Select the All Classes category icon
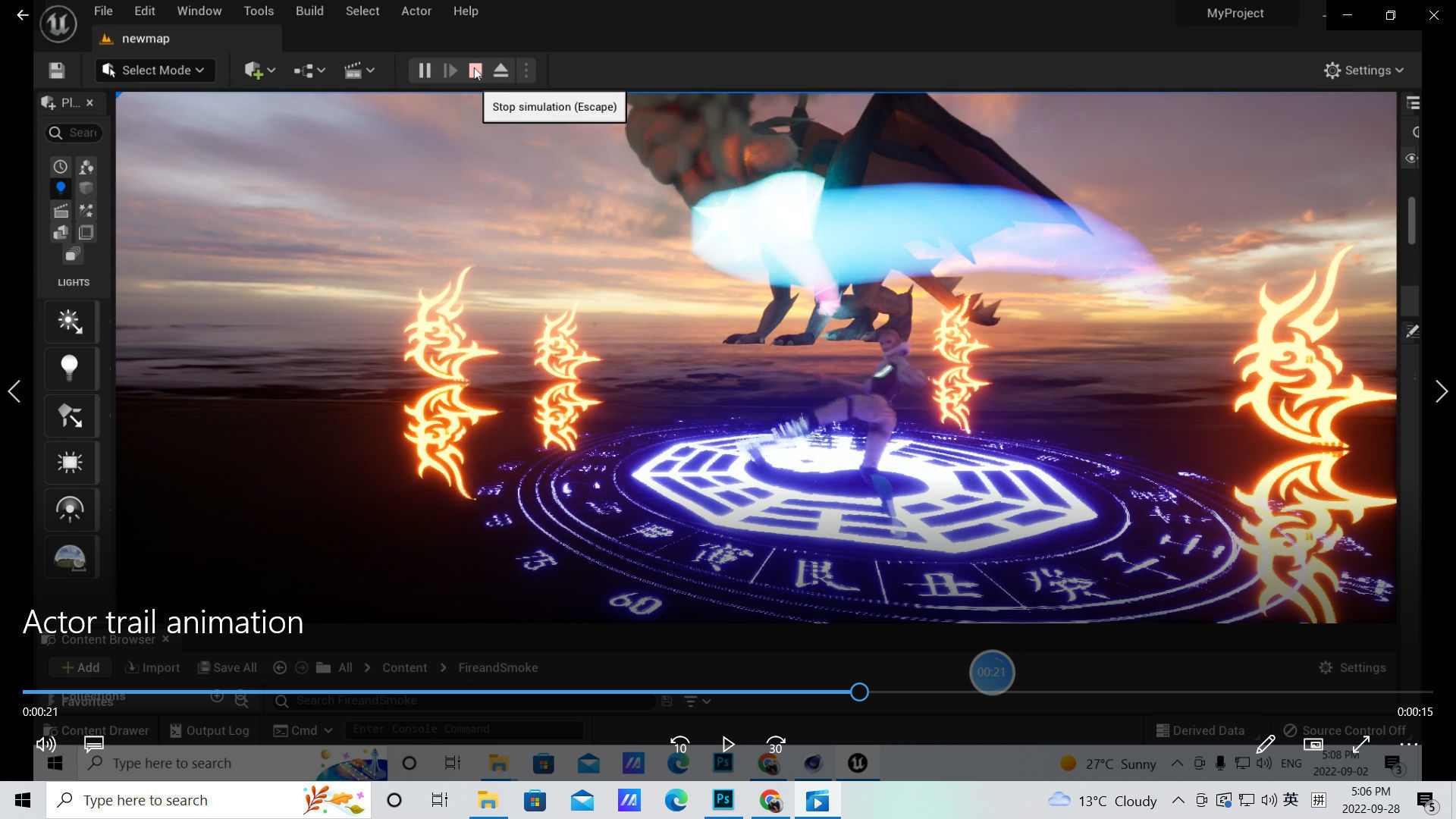Image resolution: width=1456 pixels, height=819 pixels. click(x=73, y=255)
